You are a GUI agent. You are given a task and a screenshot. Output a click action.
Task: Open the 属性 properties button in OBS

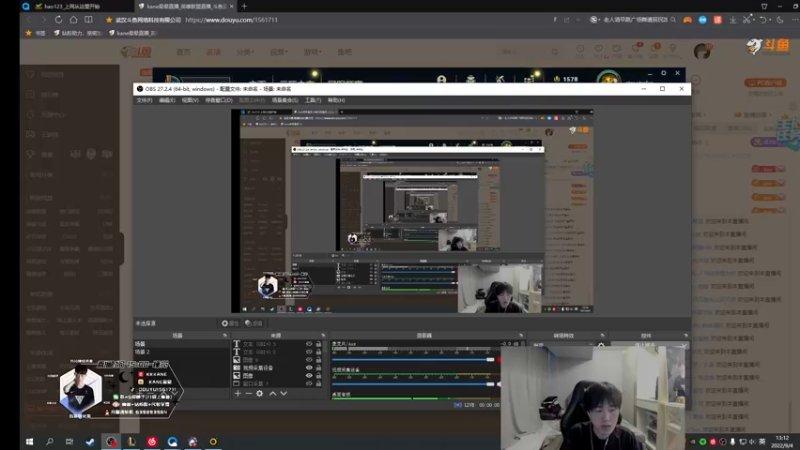coord(230,323)
